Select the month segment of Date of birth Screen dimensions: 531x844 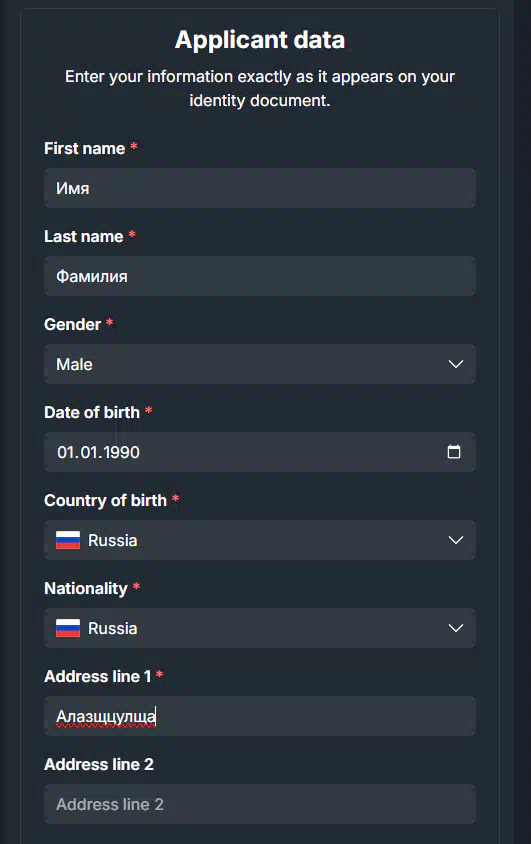point(88,452)
